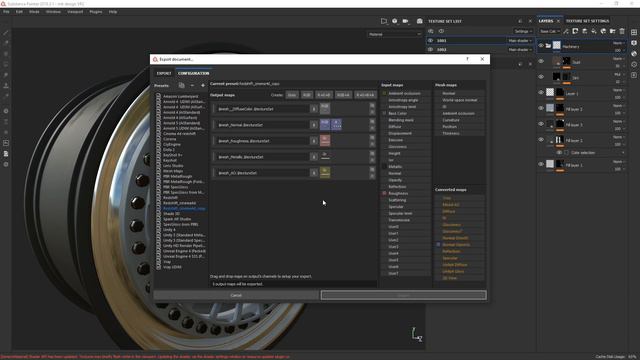Open the Main shader dropdown for 1002
This screenshot has width=640, height=360.
point(520,49)
